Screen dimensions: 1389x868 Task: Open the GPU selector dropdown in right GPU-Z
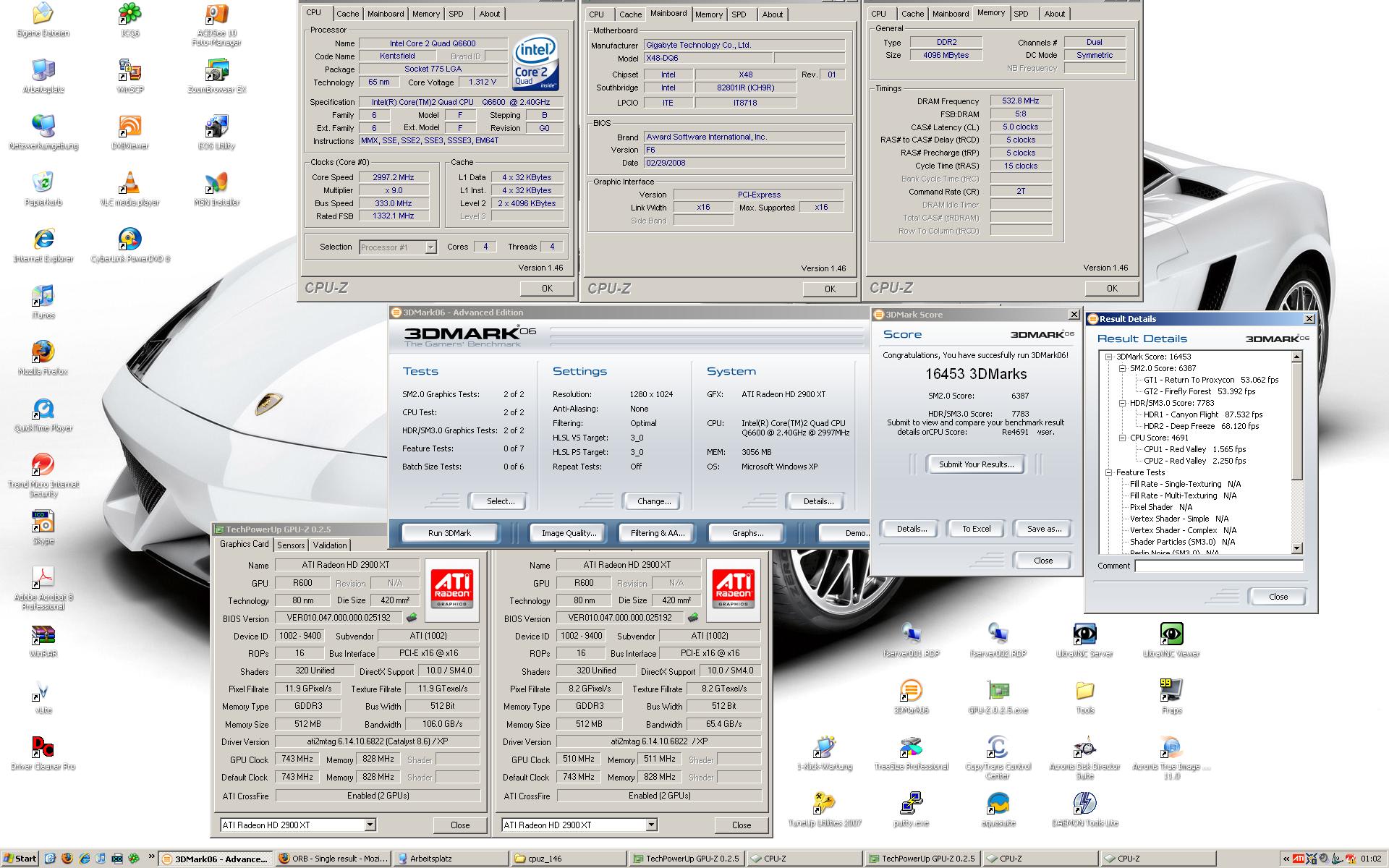(x=651, y=825)
